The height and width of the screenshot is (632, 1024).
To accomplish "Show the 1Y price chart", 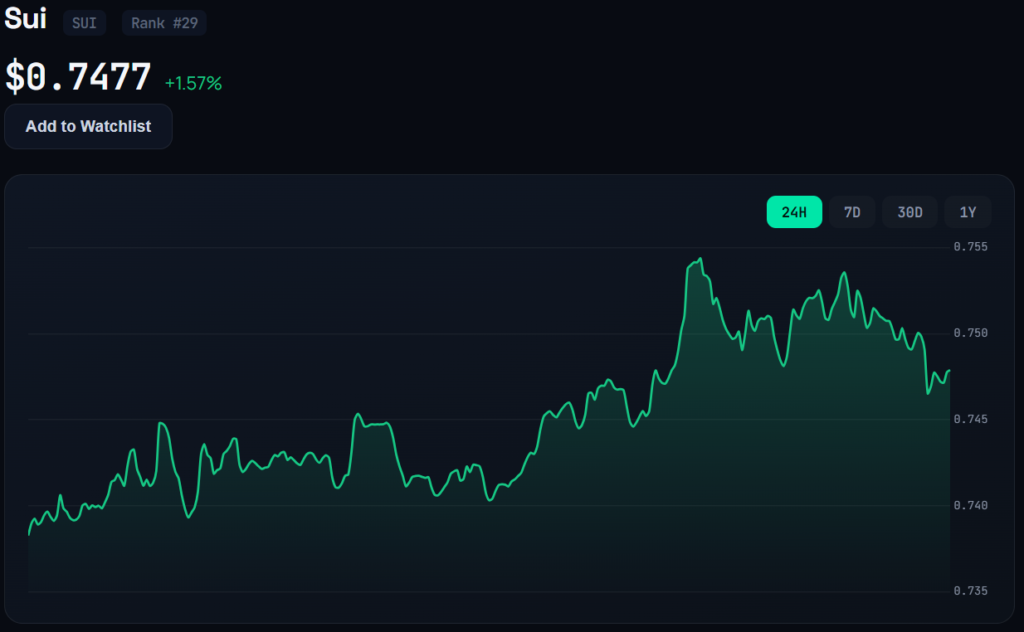I will [968, 212].
